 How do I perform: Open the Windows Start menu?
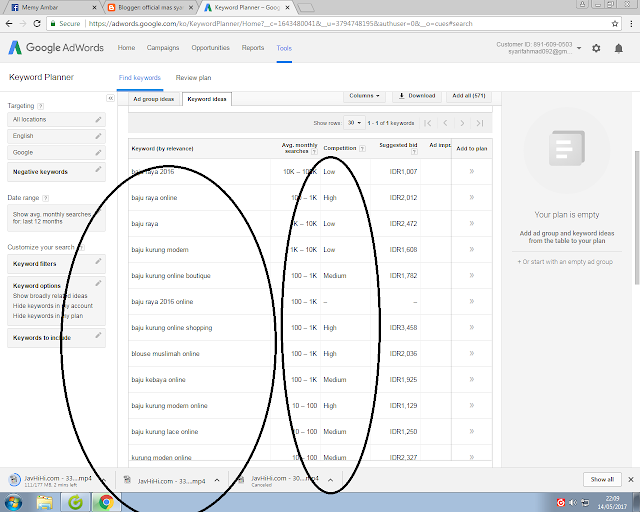[15, 502]
